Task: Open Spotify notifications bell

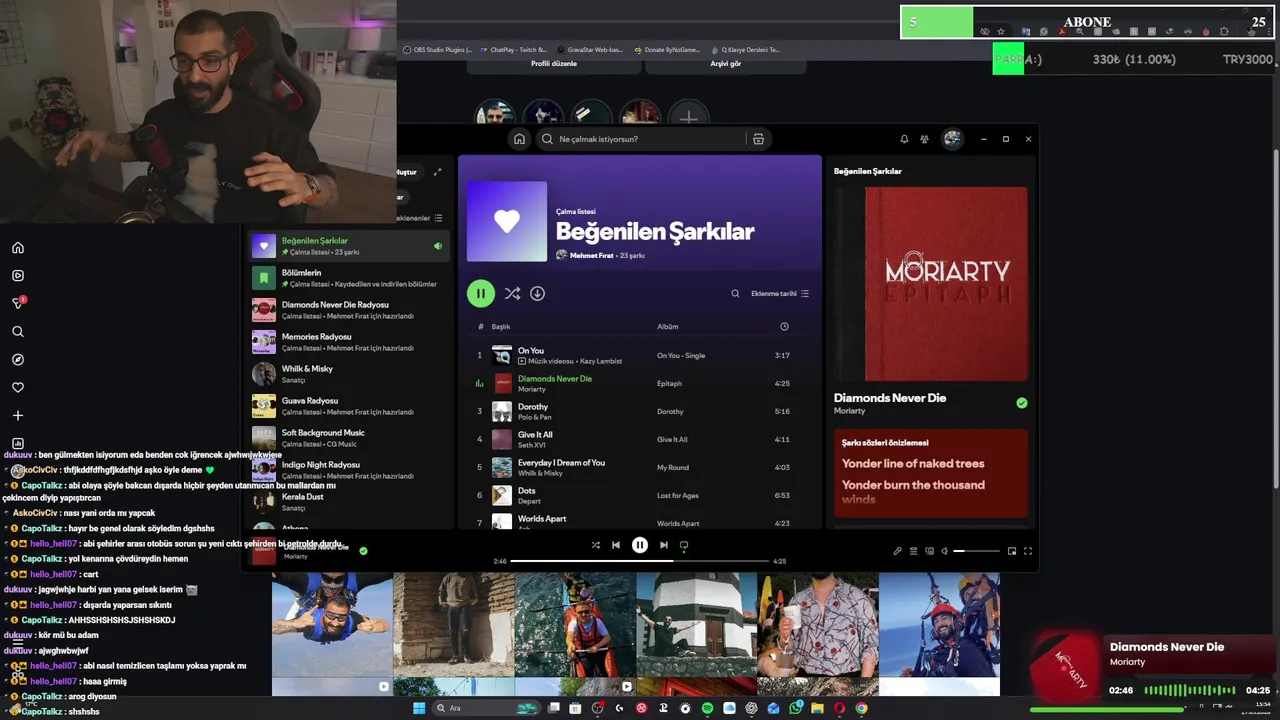Action: coord(904,139)
